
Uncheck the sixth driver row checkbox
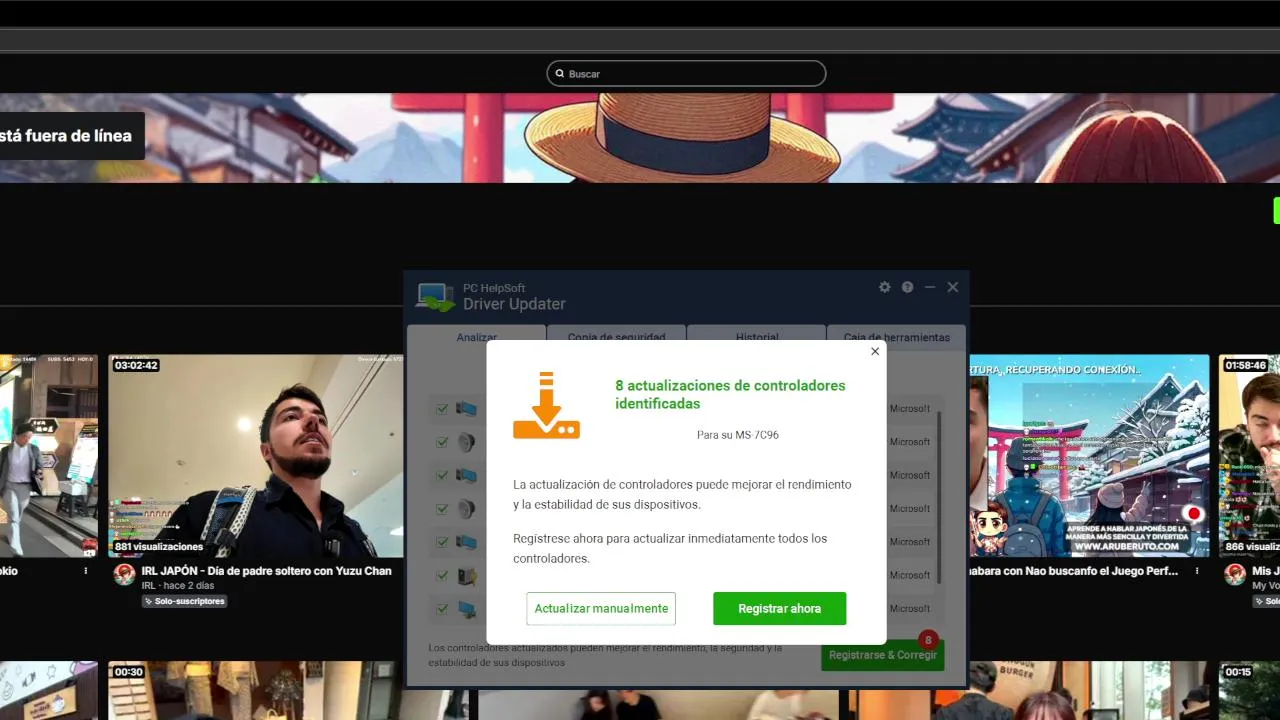442,575
